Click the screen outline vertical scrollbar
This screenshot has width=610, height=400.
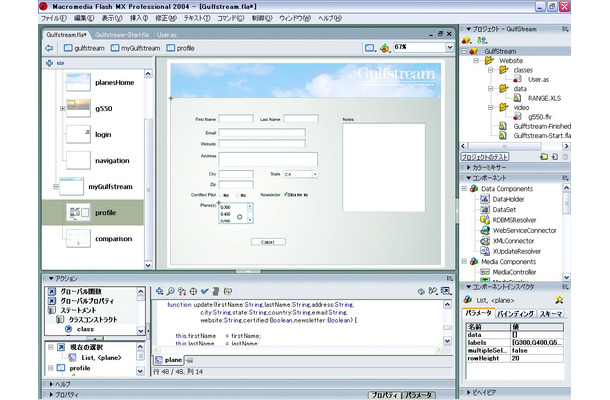148,169
